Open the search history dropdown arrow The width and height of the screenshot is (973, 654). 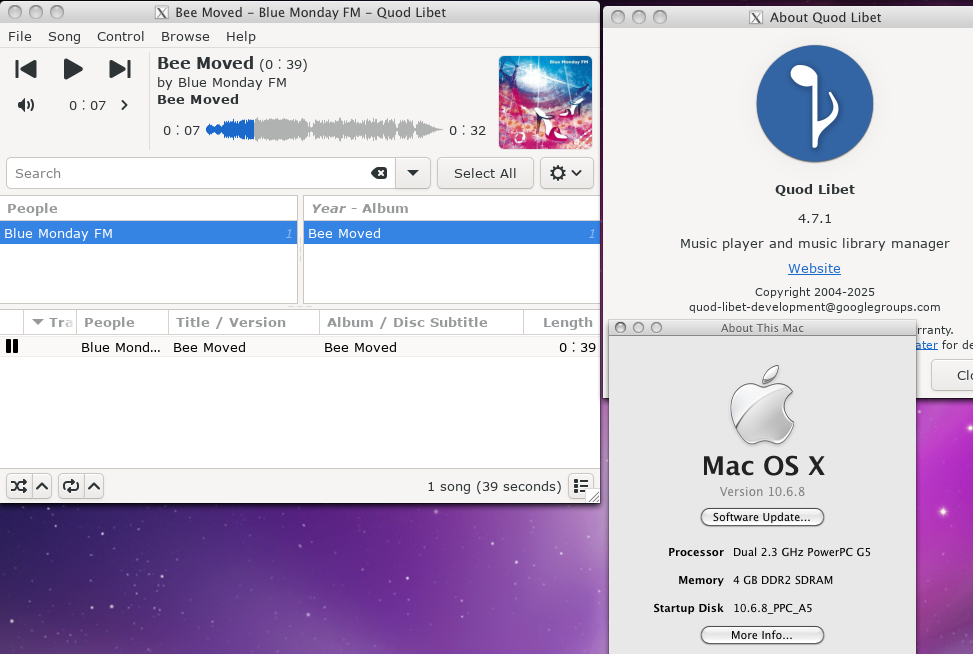coord(413,173)
